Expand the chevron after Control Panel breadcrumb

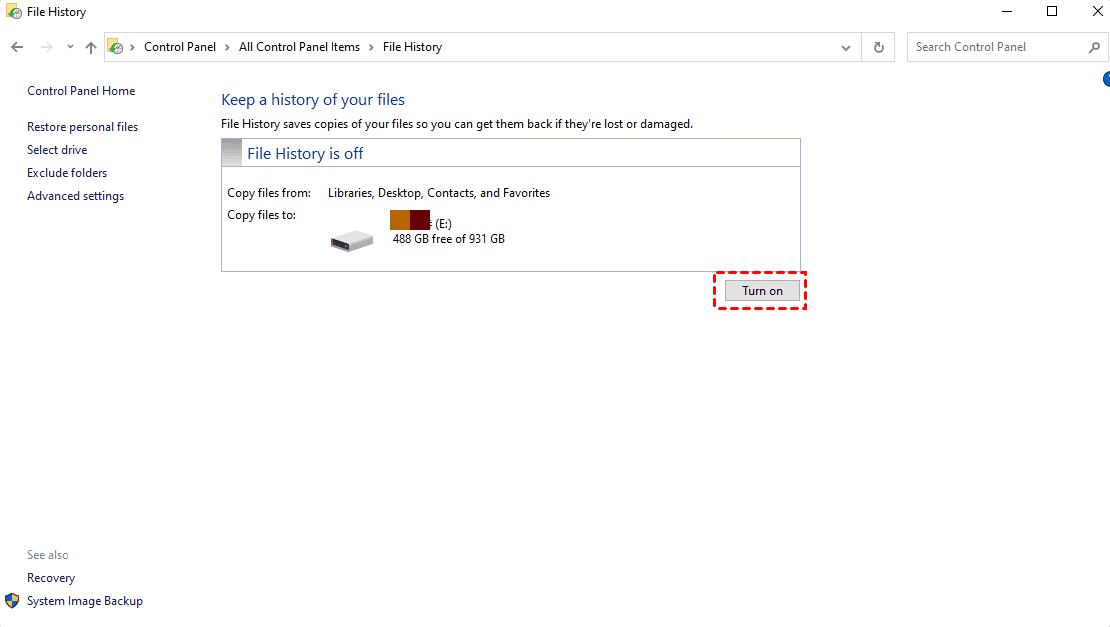[x=227, y=47]
